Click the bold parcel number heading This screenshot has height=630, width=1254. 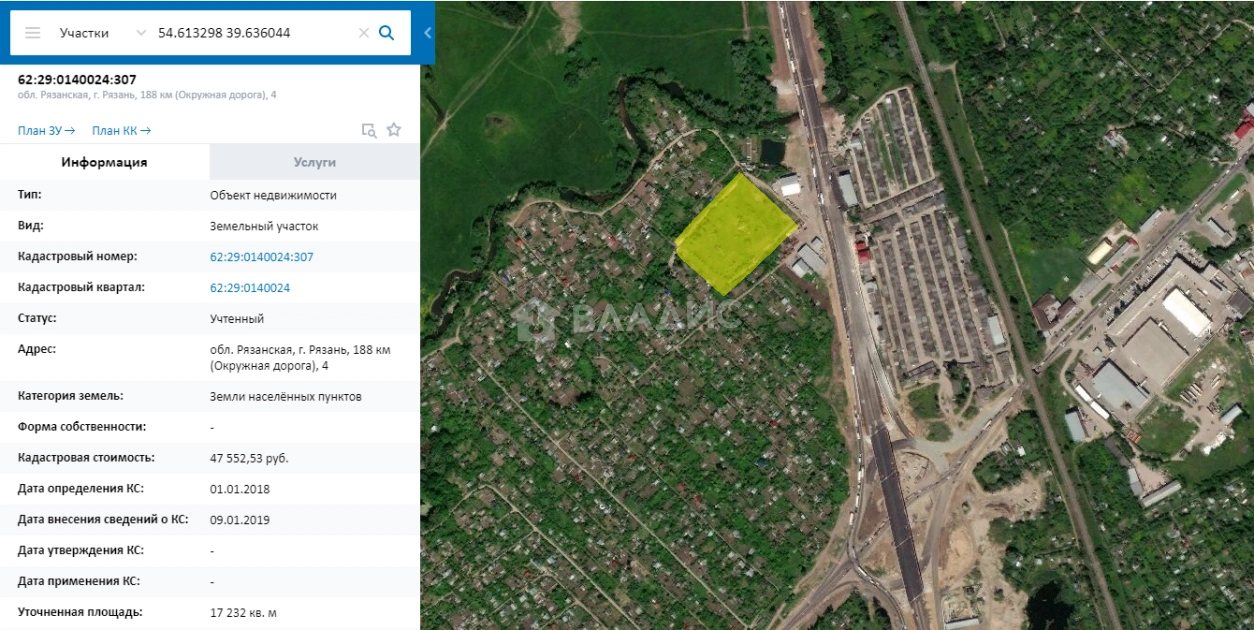click(x=77, y=79)
